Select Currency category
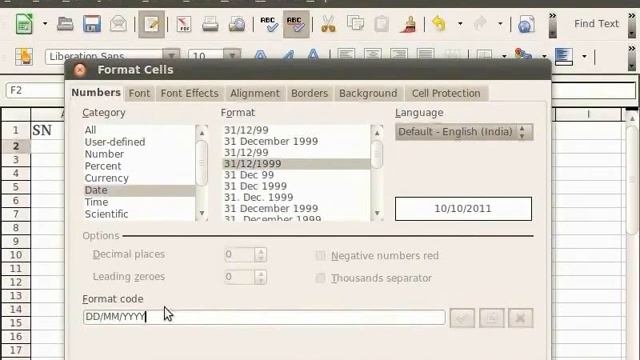 tap(139, 178)
